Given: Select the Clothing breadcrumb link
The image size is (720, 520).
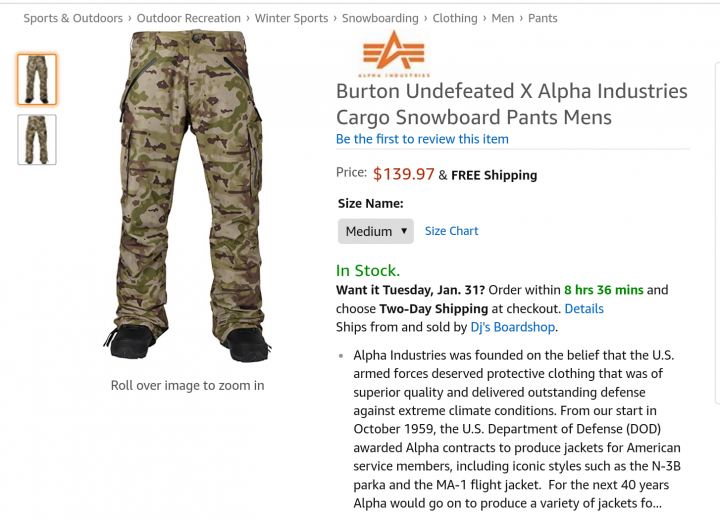Looking at the screenshot, I should (455, 18).
